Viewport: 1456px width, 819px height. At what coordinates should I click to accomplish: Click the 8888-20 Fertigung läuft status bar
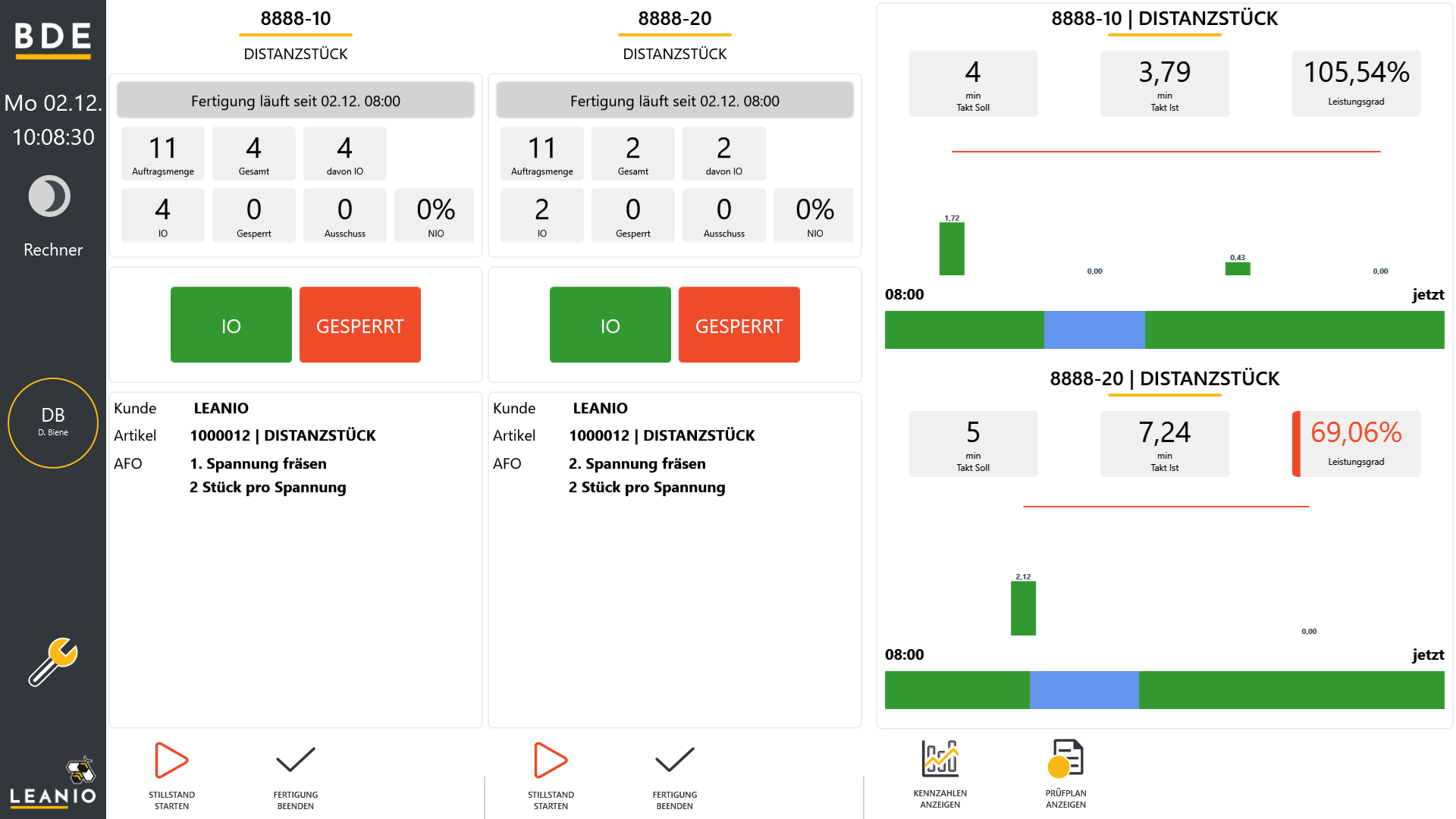click(675, 100)
